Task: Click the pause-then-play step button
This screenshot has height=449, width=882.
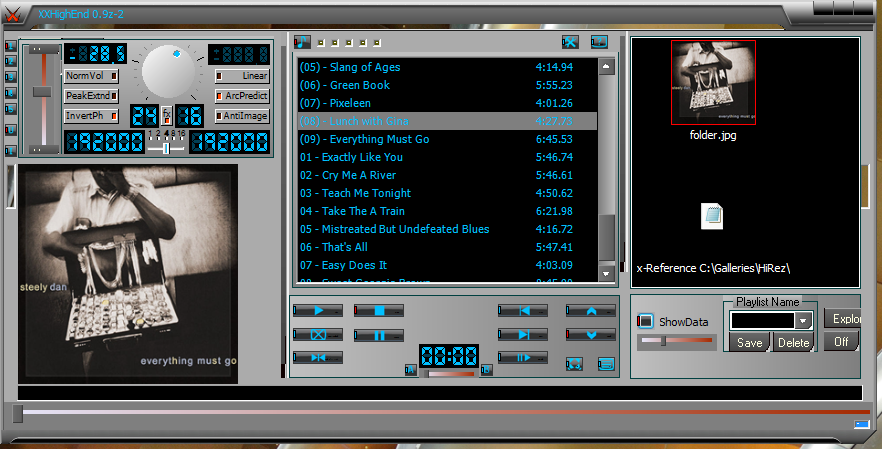Action: [x=523, y=358]
